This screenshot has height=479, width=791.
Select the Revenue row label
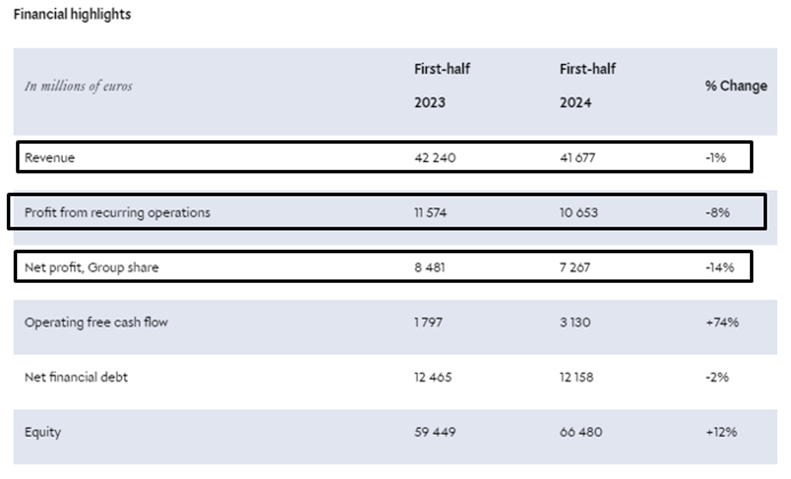coord(49,158)
